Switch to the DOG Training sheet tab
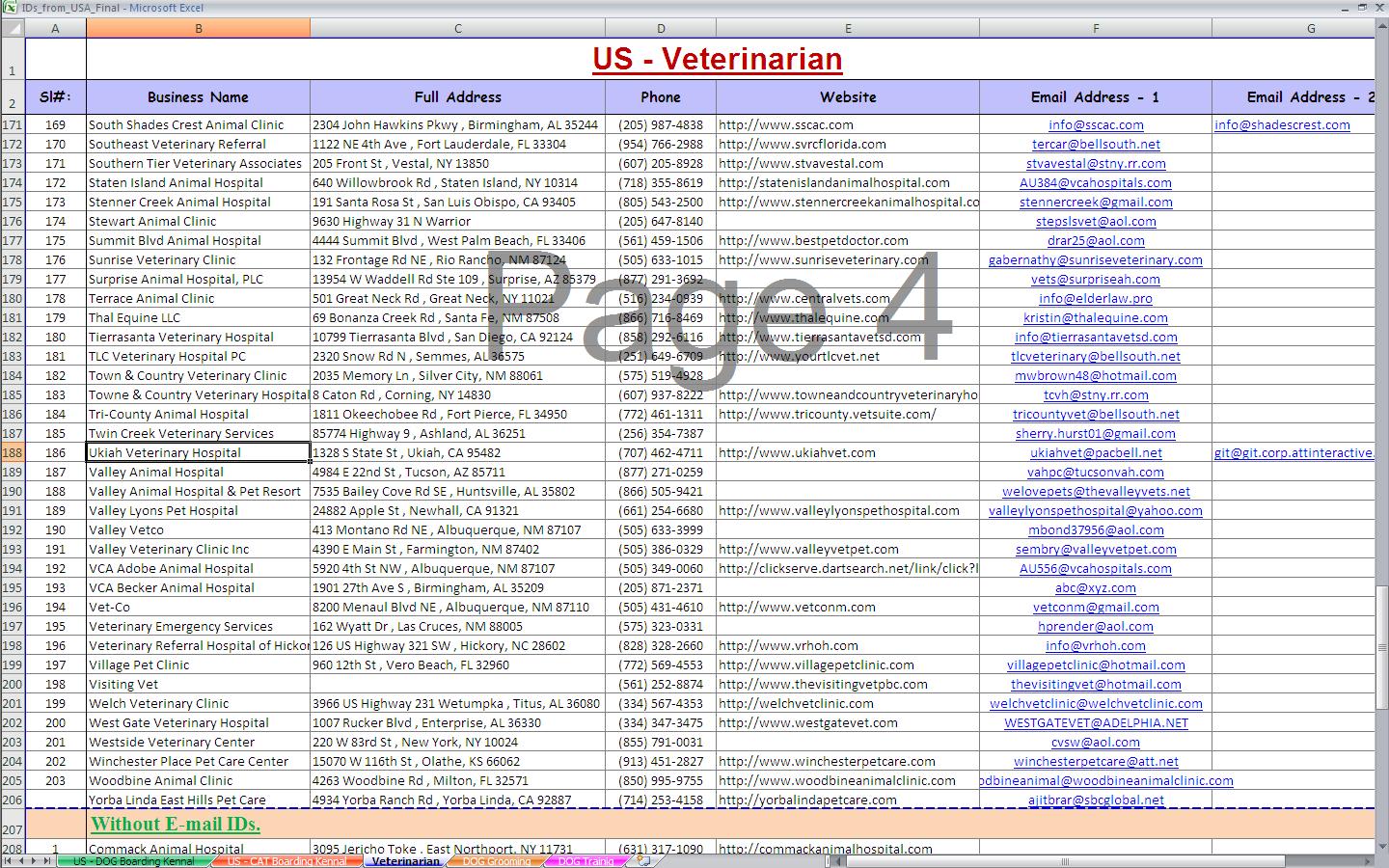The width and height of the screenshot is (1389, 868). point(586,861)
